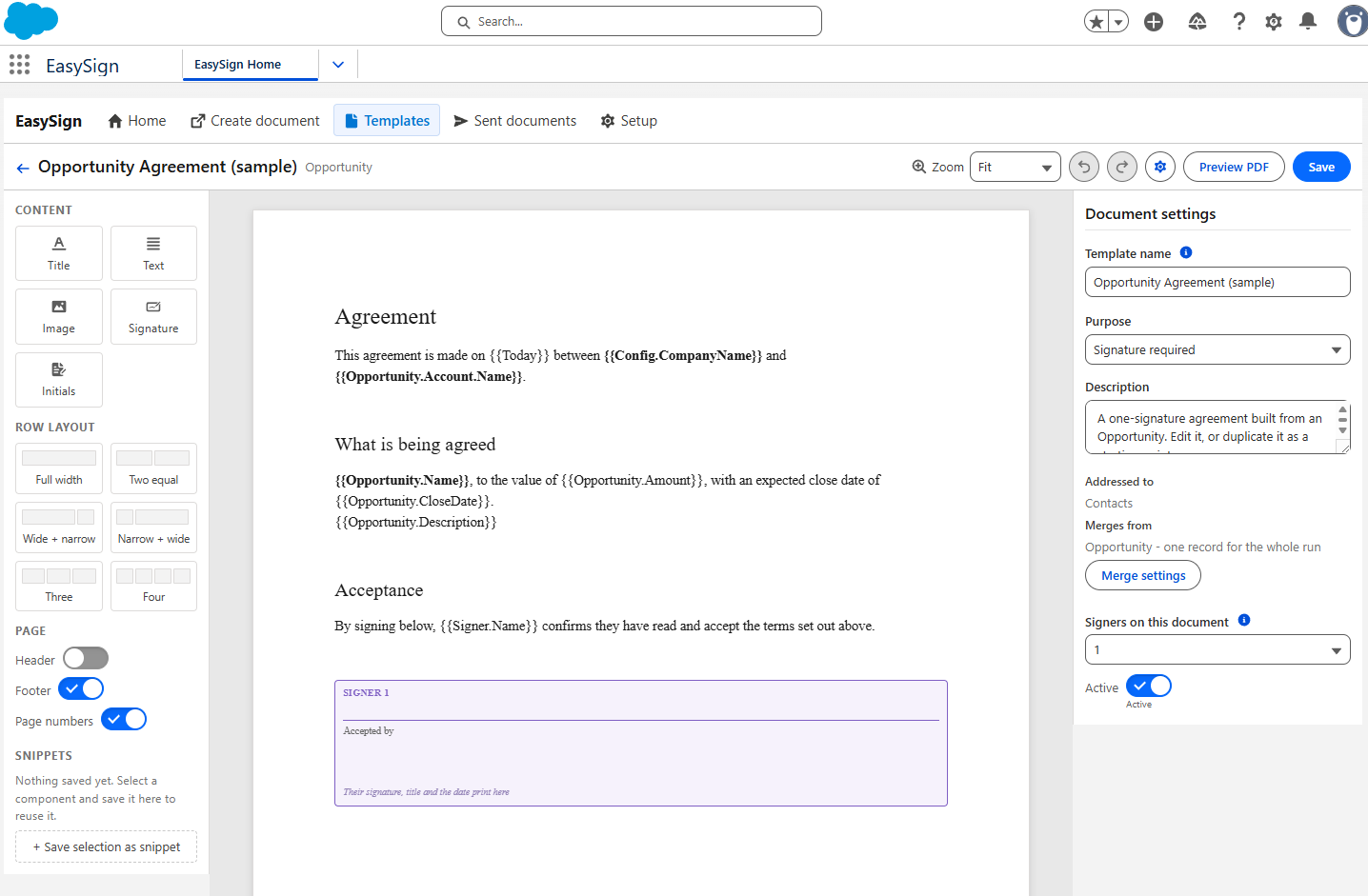Click the Template name info icon
Screen dimensions: 1368x896
click(1186, 252)
